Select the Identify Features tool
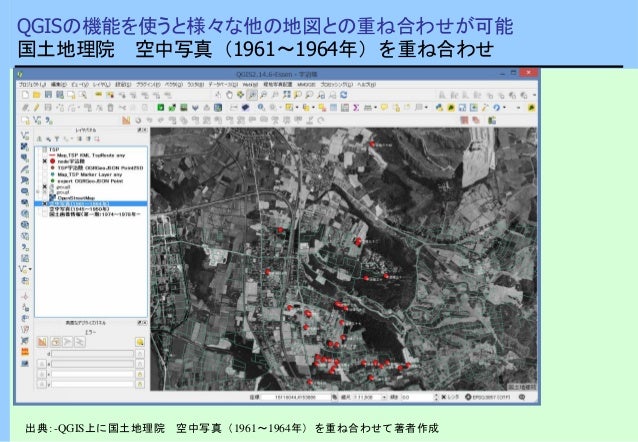The image size is (638, 442). coord(261,107)
